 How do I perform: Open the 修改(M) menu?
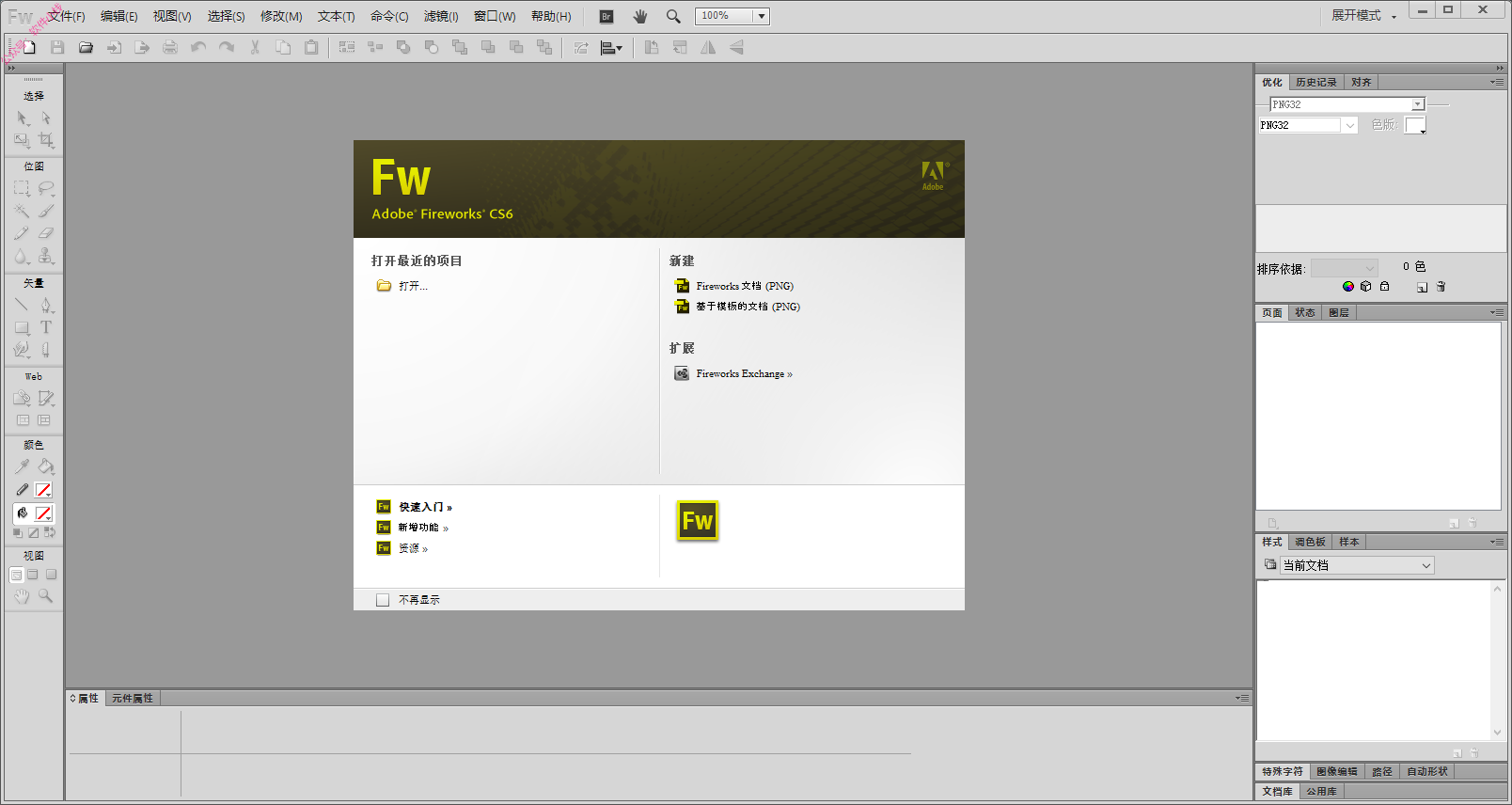point(281,16)
